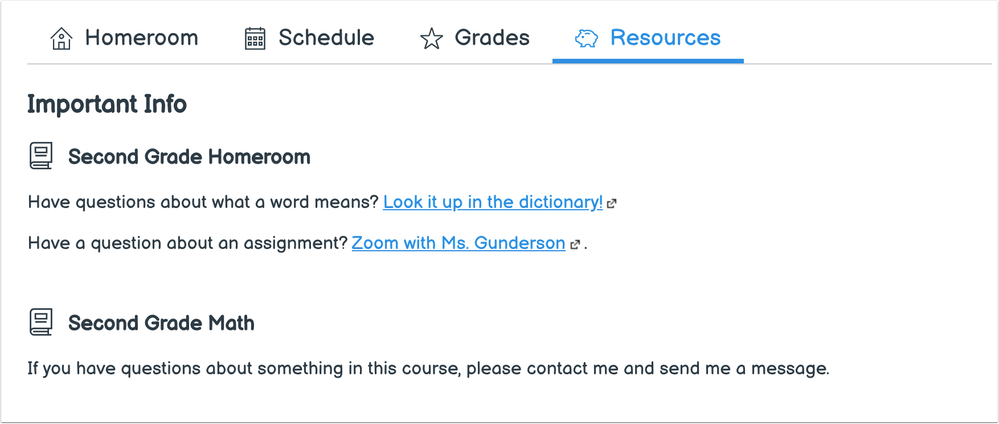Go to the Grades tab label
Viewport: 999px width, 424px height.
tap(492, 38)
